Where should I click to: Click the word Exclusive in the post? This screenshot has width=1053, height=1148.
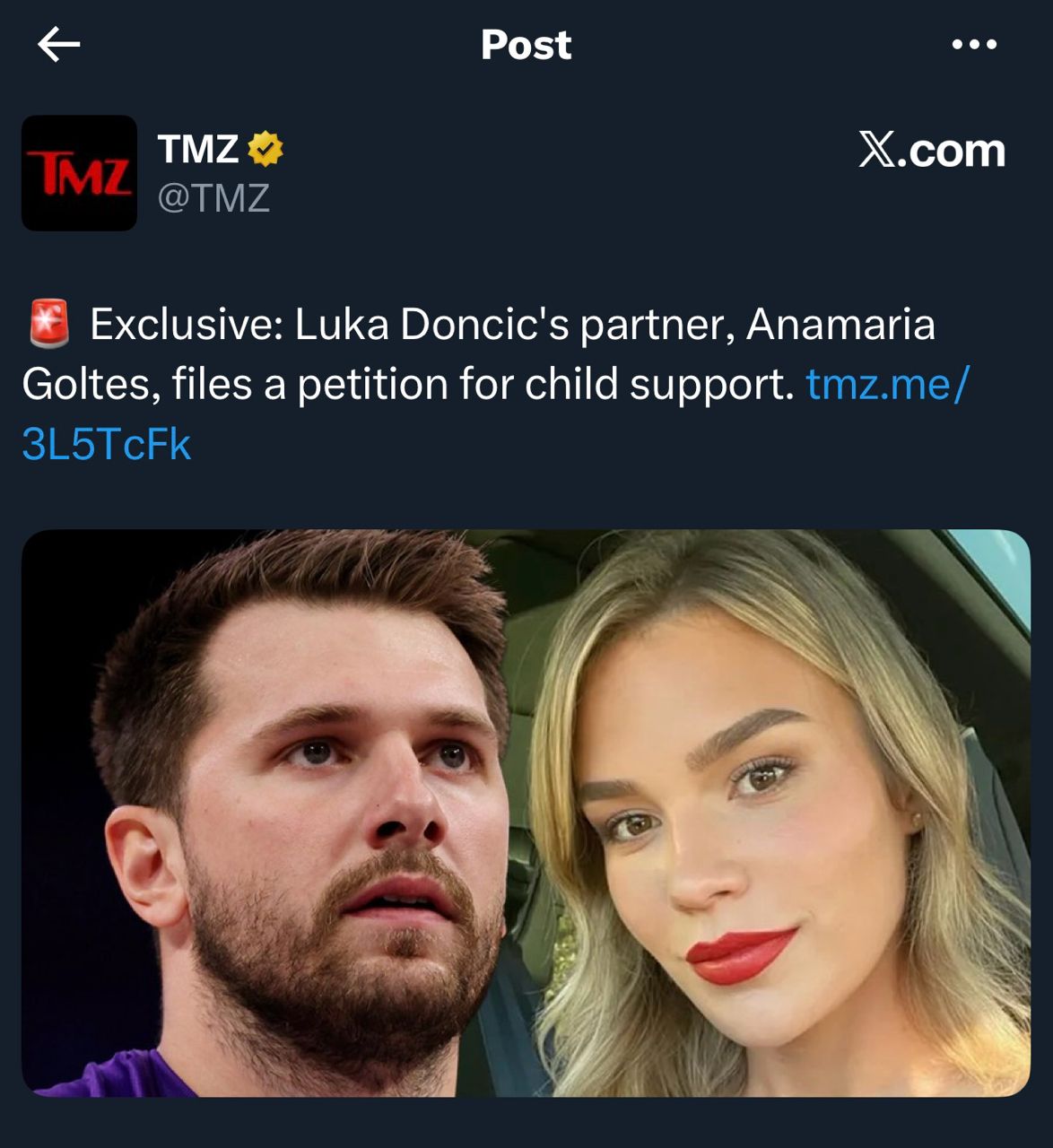pyautogui.click(x=186, y=325)
